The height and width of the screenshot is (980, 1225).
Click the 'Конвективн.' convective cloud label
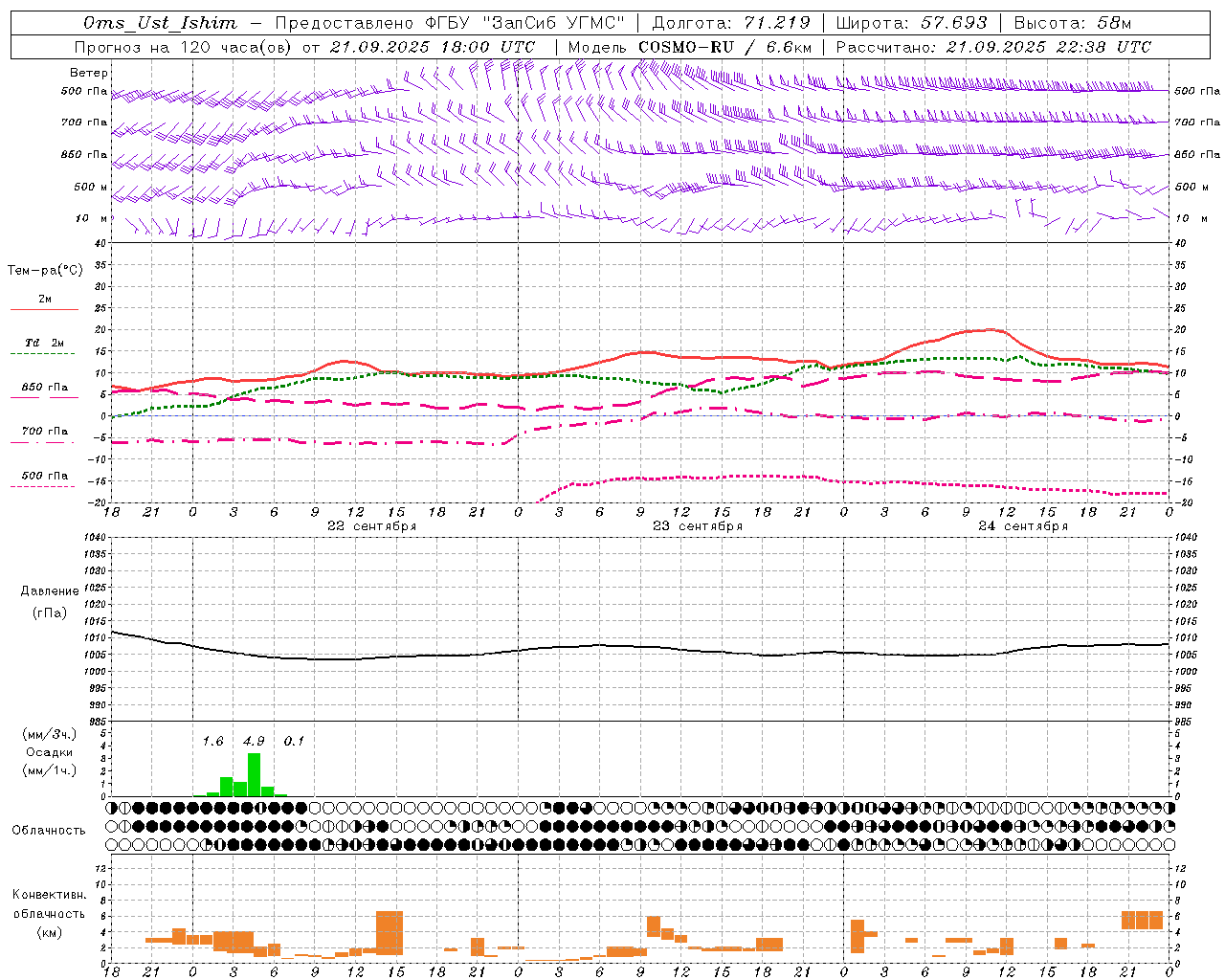click(50, 895)
